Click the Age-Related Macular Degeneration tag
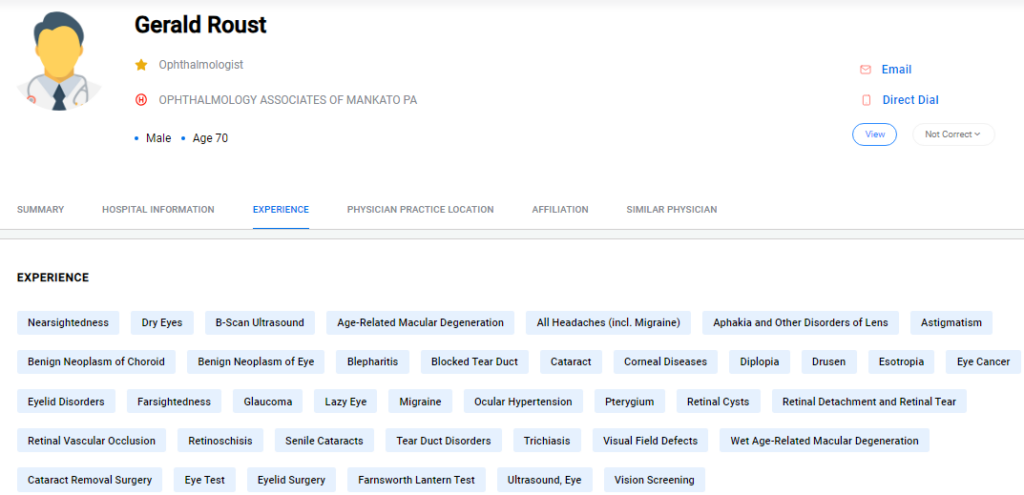The image size is (1024, 495). click(x=420, y=323)
